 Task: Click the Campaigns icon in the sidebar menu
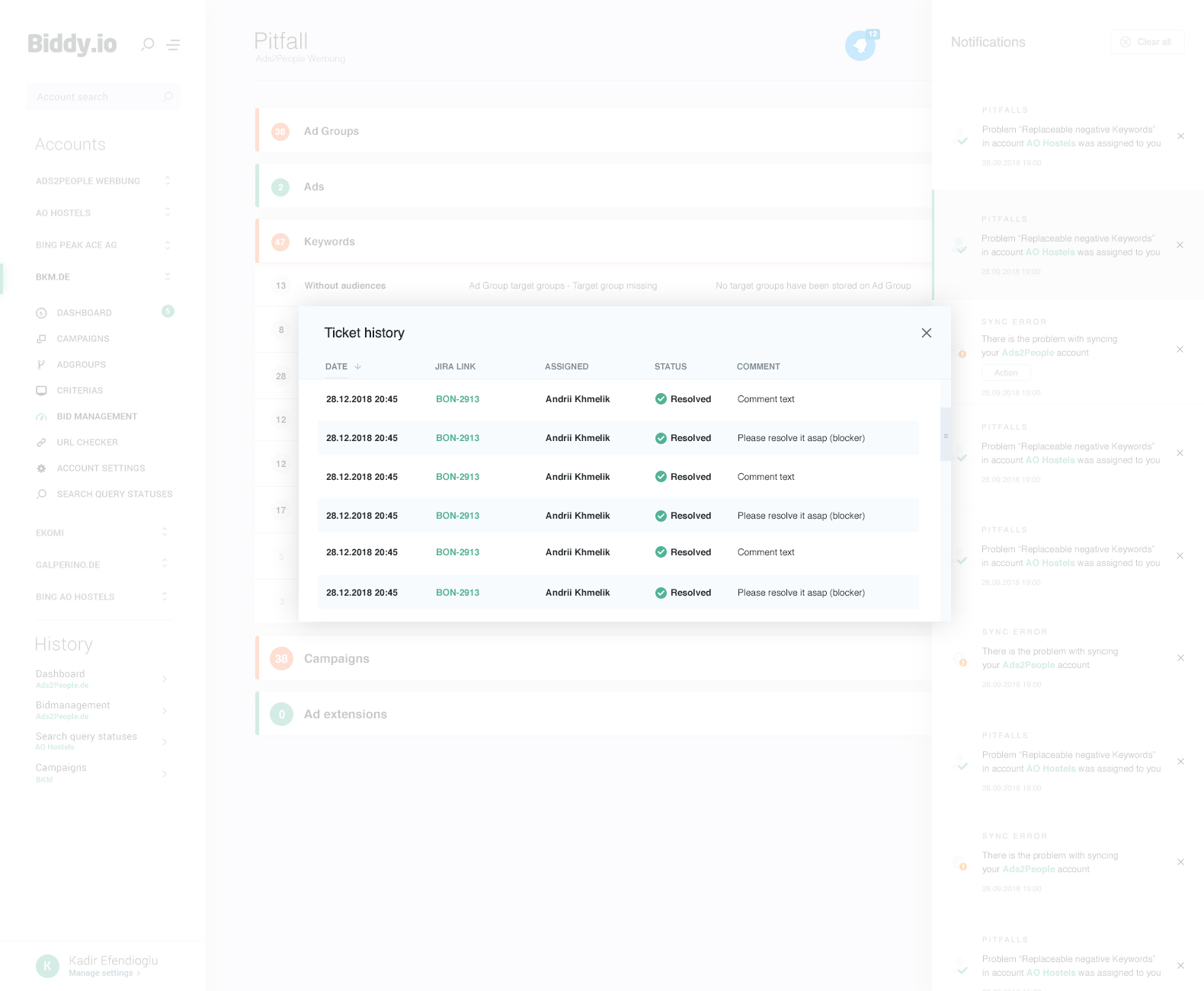pyautogui.click(x=41, y=339)
